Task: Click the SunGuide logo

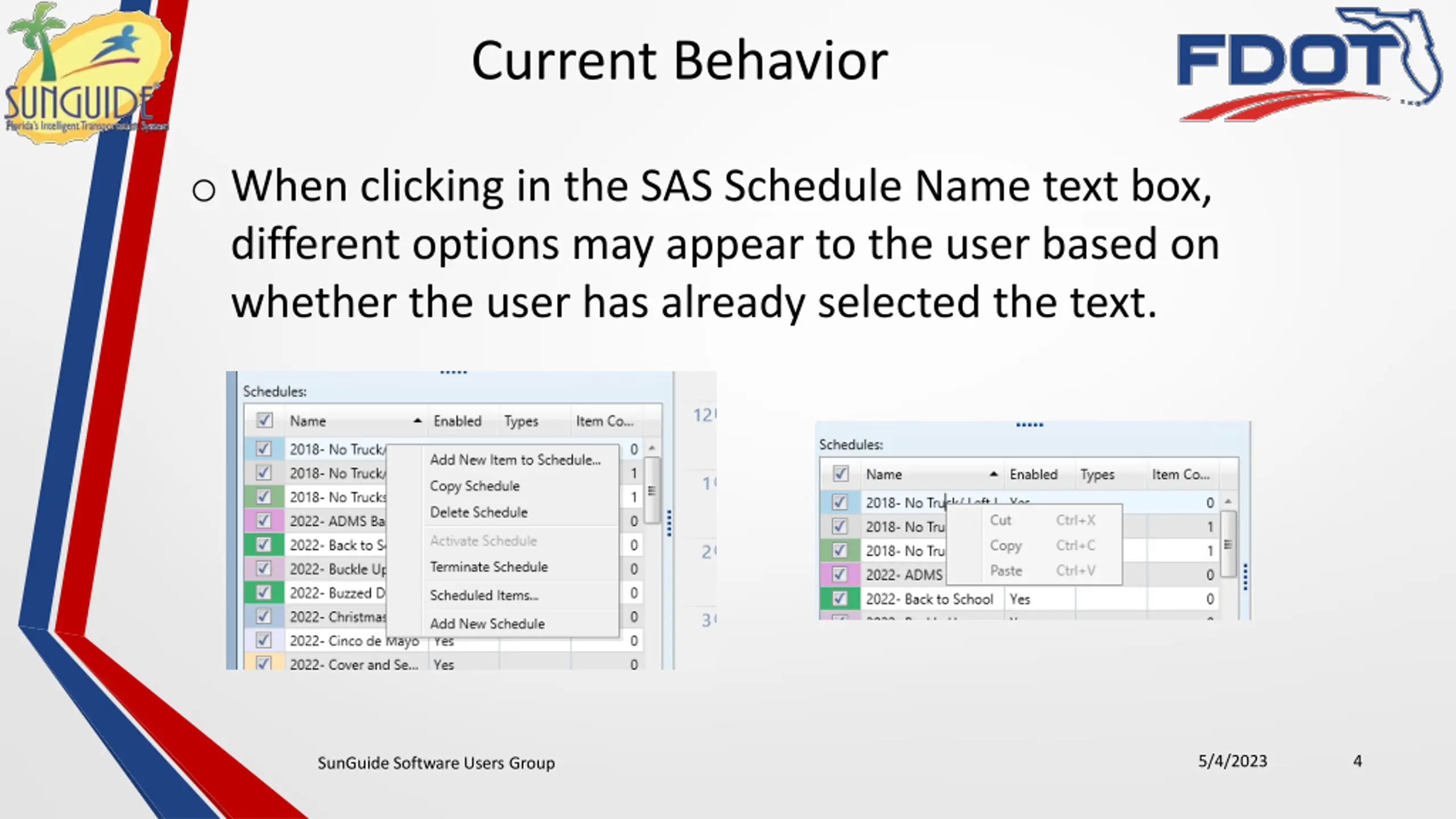Action: (x=86, y=72)
